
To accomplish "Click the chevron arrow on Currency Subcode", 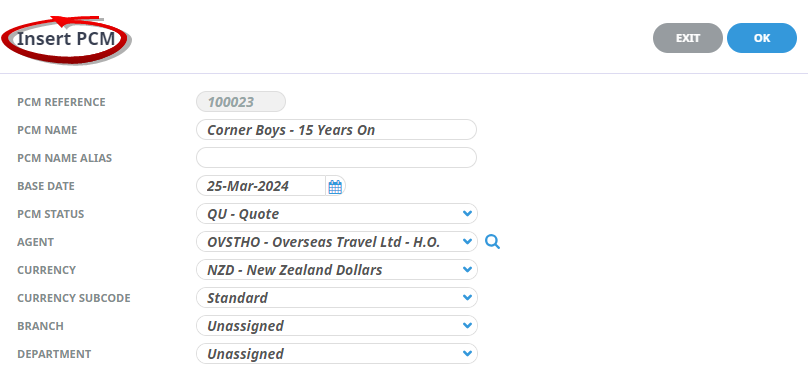I will pyautogui.click(x=467, y=297).
